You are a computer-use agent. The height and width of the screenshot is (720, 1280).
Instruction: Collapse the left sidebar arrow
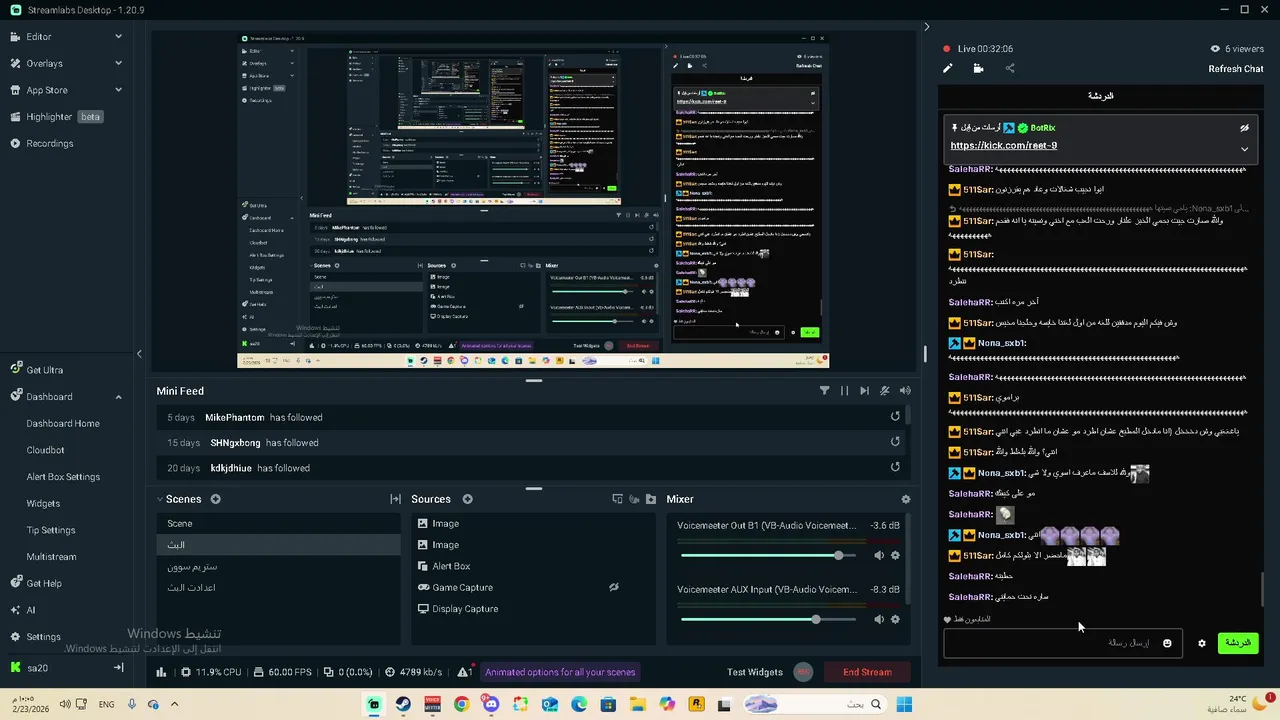point(139,354)
